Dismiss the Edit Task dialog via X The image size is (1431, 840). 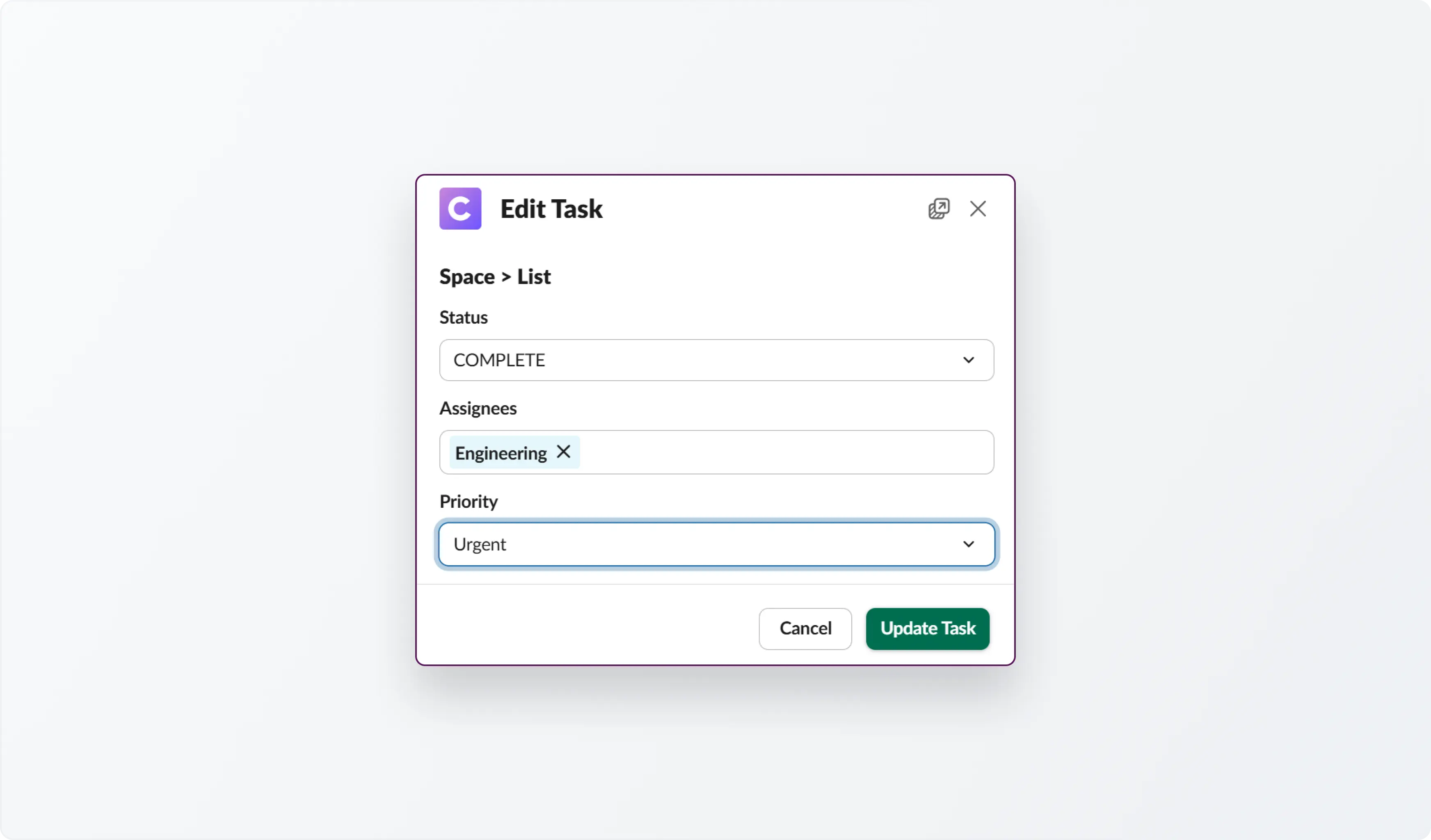point(978,209)
